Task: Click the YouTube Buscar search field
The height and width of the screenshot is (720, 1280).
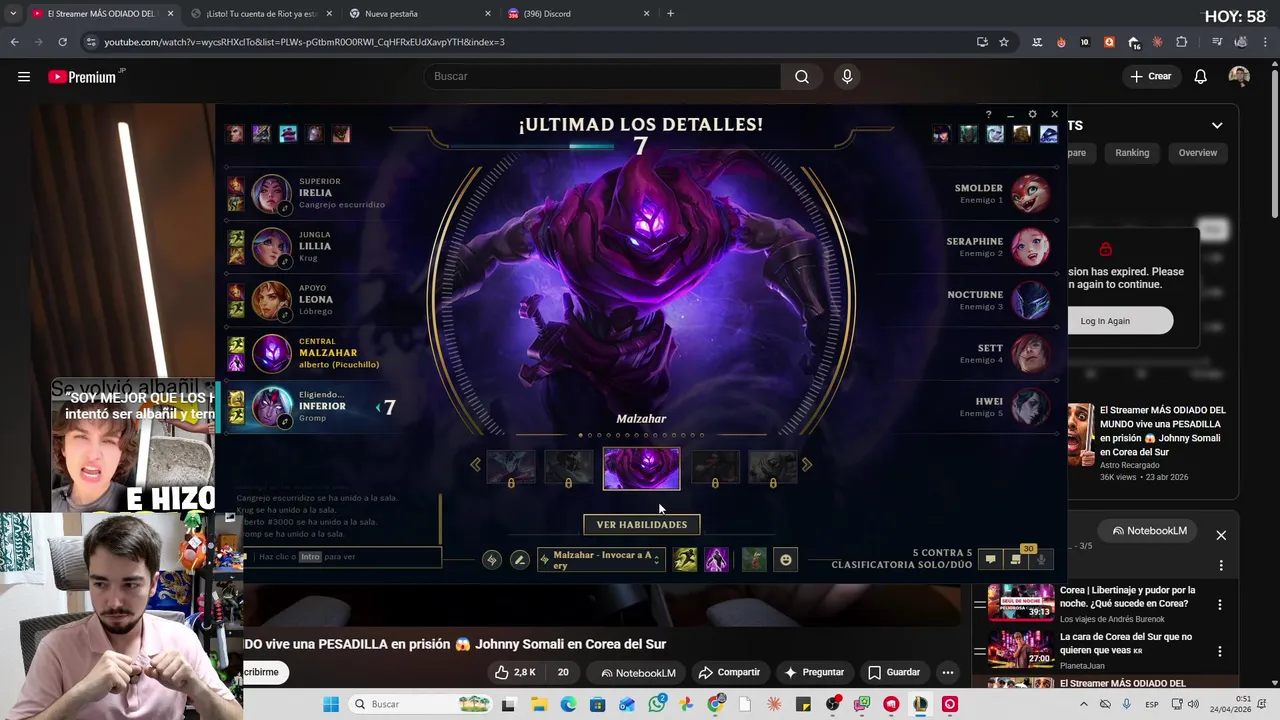Action: (602, 76)
